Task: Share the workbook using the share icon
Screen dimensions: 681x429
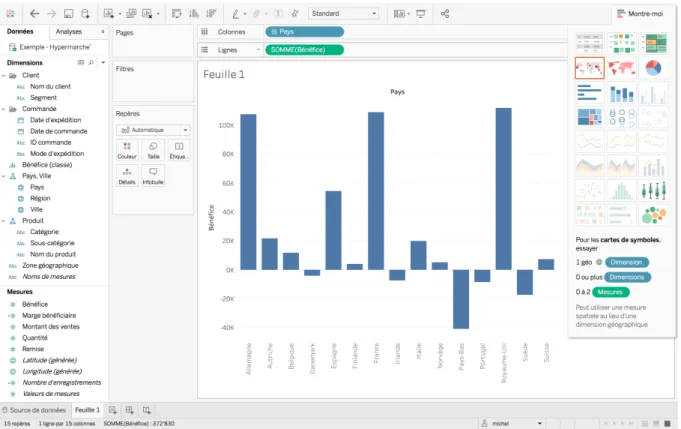Action: click(x=445, y=13)
